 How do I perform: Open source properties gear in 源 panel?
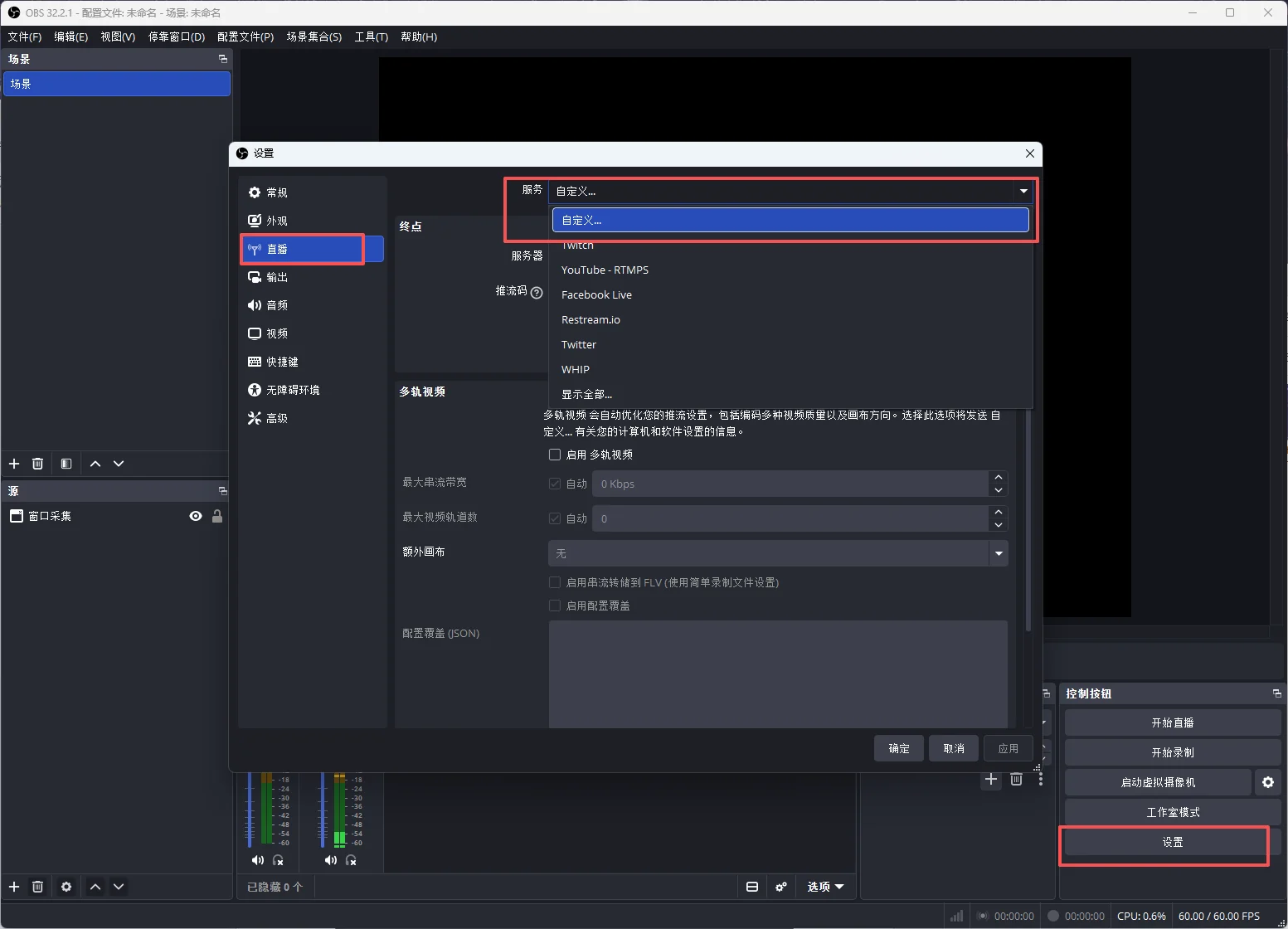[66, 887]
